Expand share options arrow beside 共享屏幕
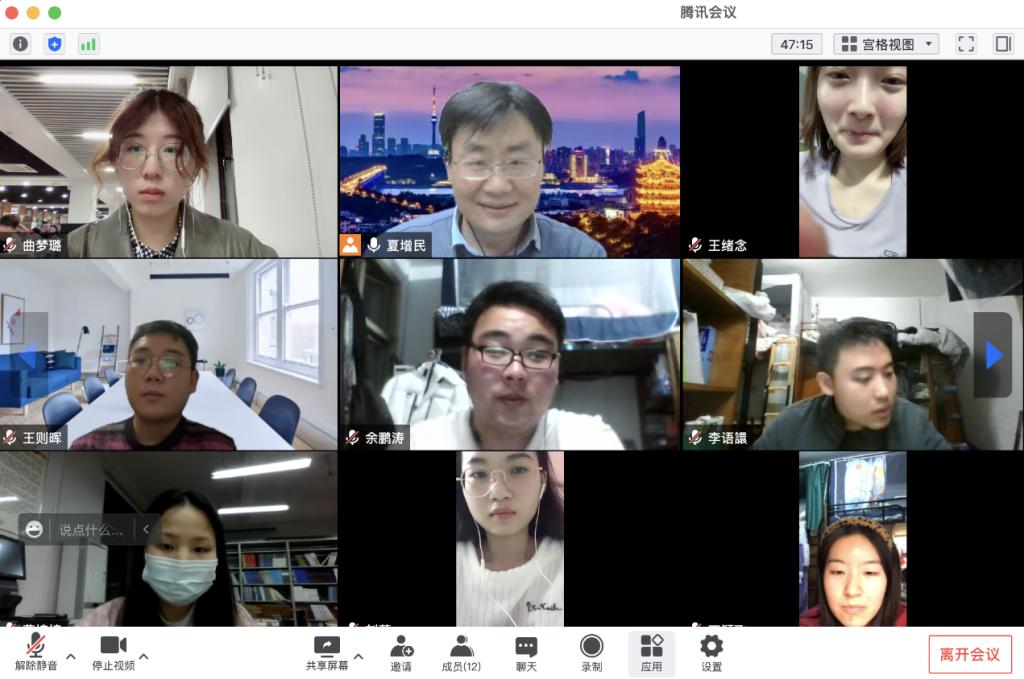The width and height of the screenshot is (1024, 679). click(x=359, y=656)
